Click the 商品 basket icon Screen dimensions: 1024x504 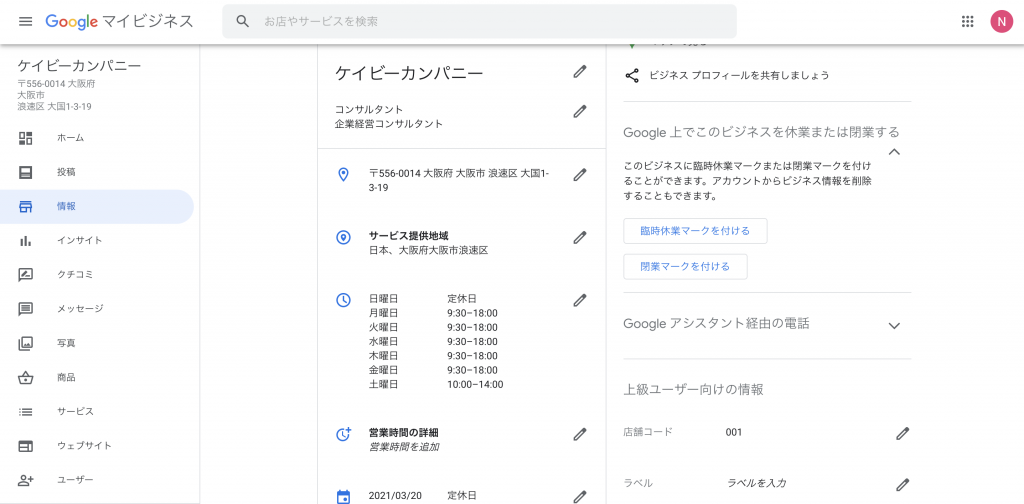click(25, 377)
